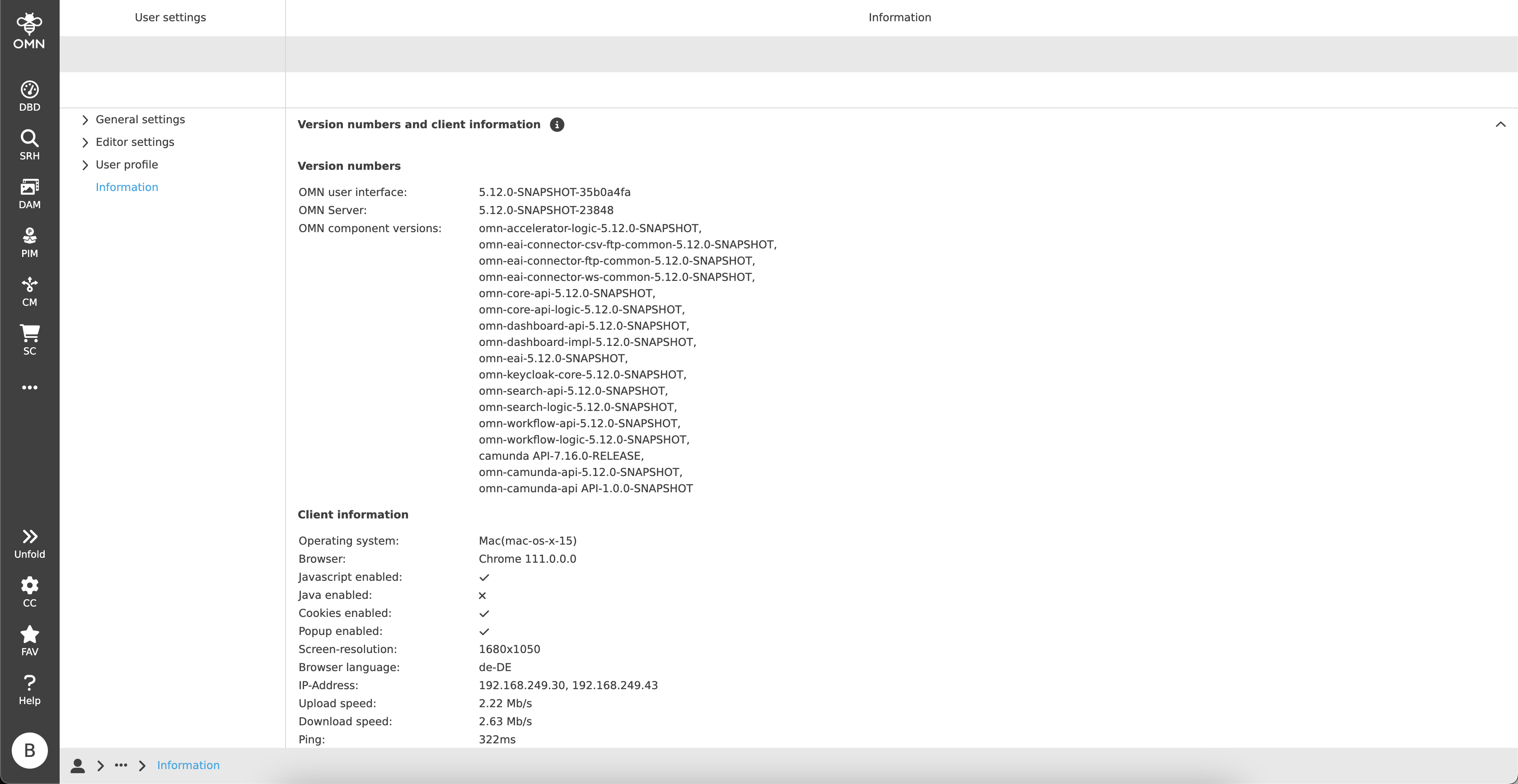Open the FAV favorites module
Screen dimensions: 1518x784
click(x=29, y=639)
